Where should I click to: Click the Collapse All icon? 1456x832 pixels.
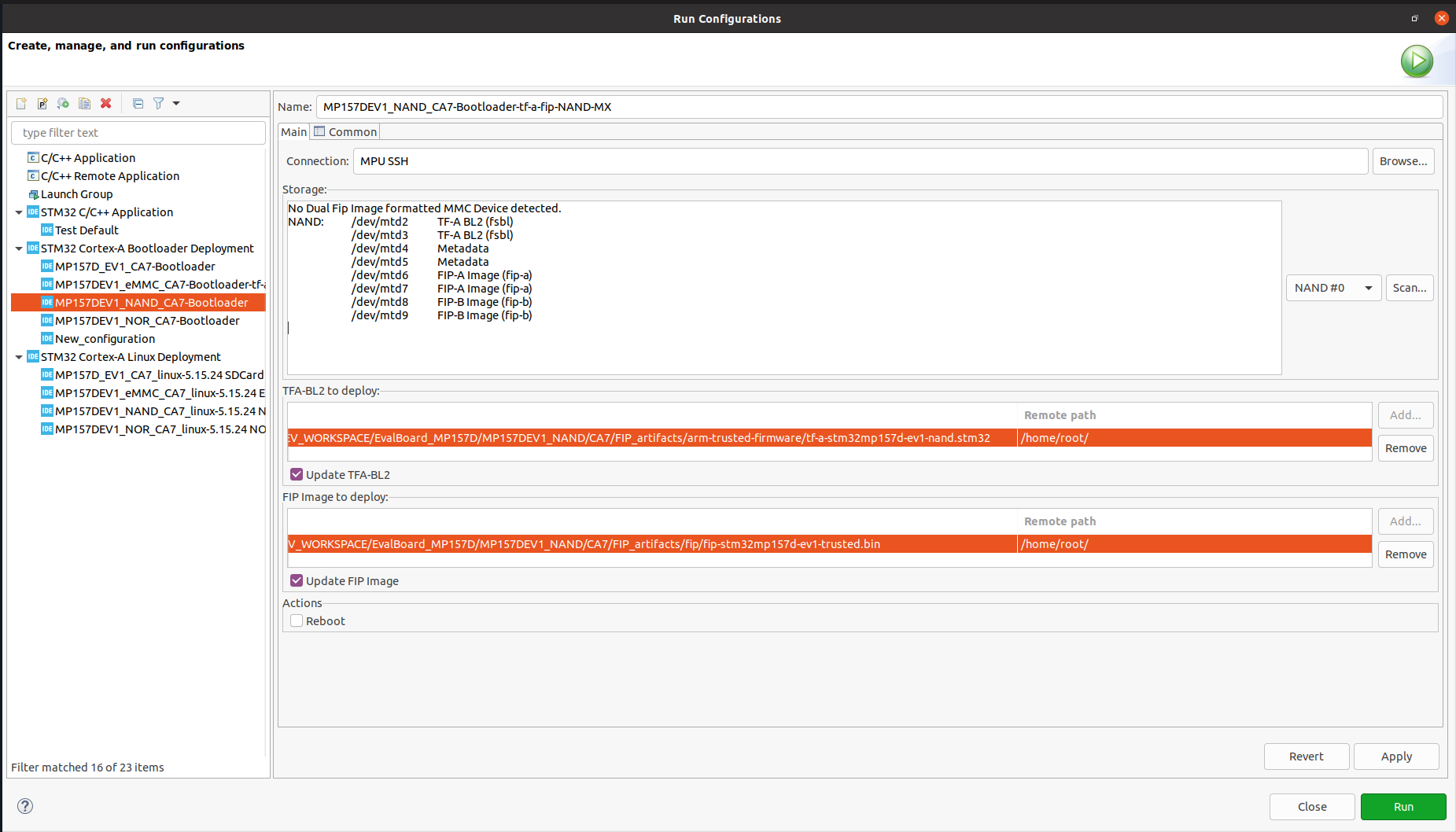(138, 103)
